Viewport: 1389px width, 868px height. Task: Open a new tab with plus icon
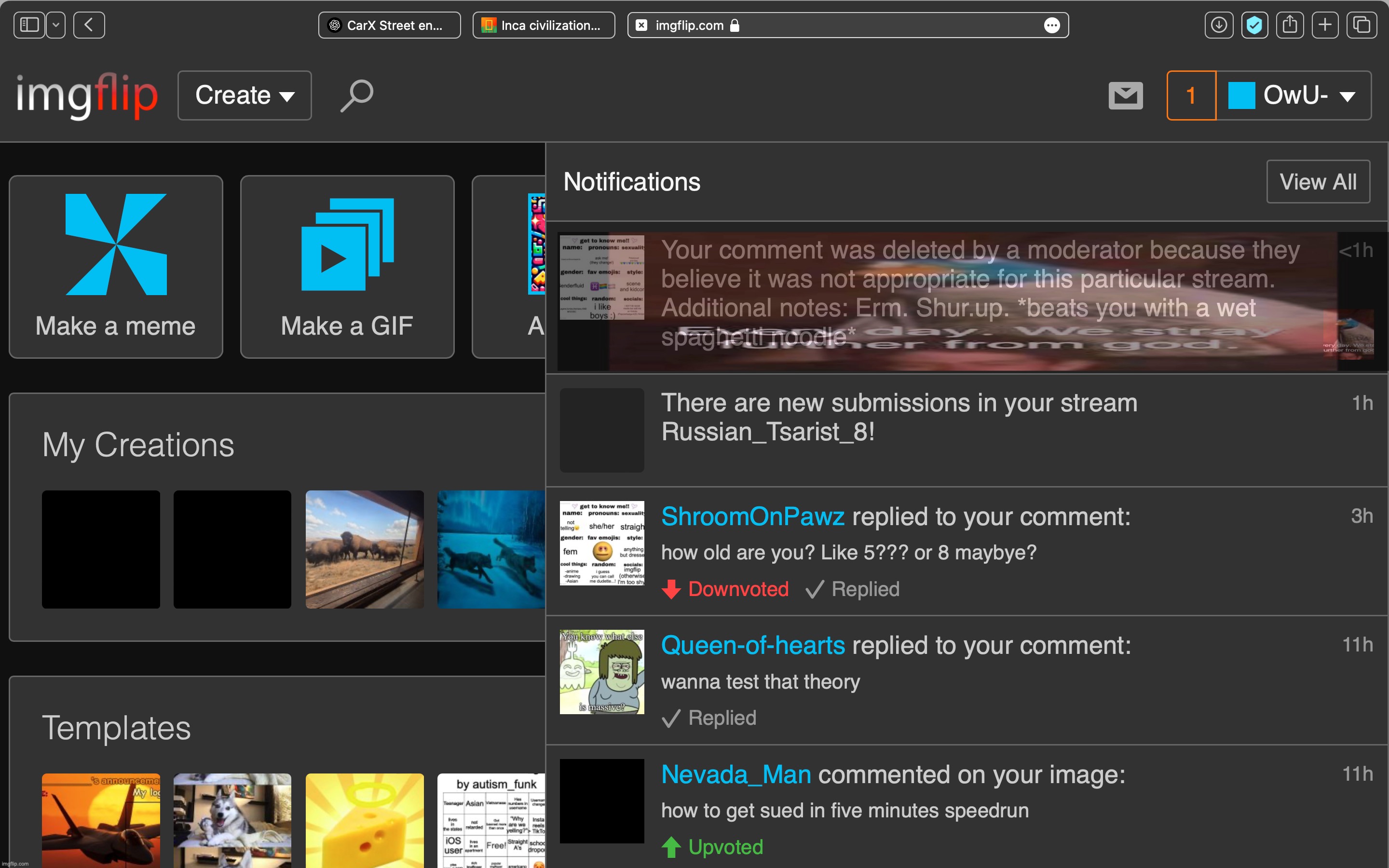[1325, 25]
